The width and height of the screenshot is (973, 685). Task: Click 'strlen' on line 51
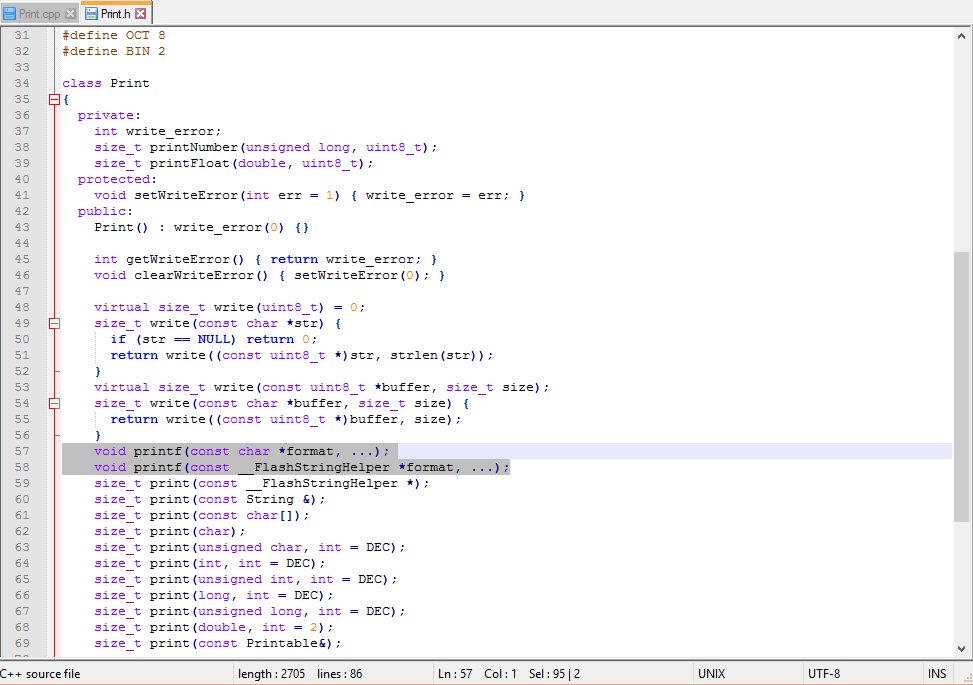(x=414, y=356)
